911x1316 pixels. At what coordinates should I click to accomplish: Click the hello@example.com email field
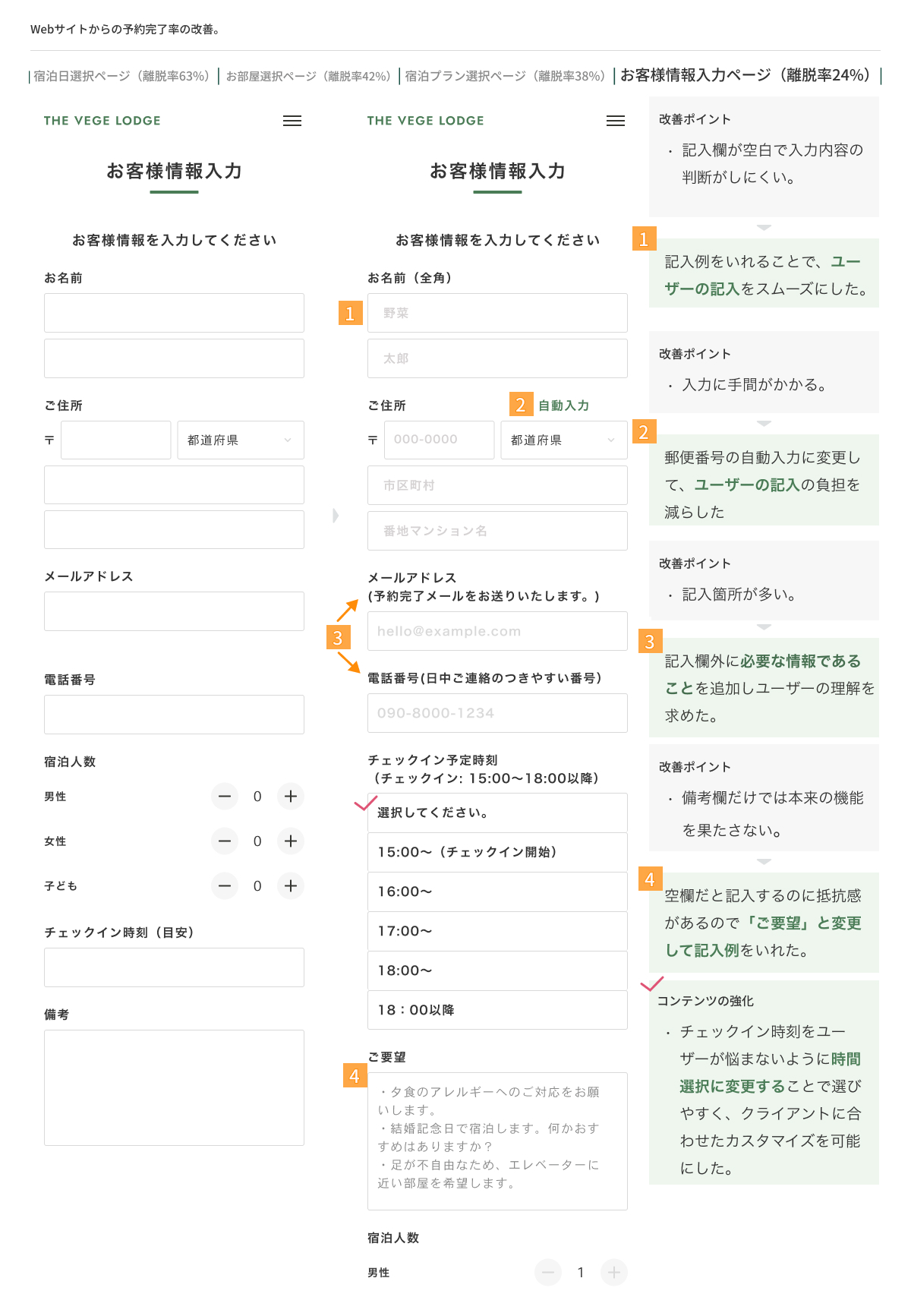coord(497,631)
